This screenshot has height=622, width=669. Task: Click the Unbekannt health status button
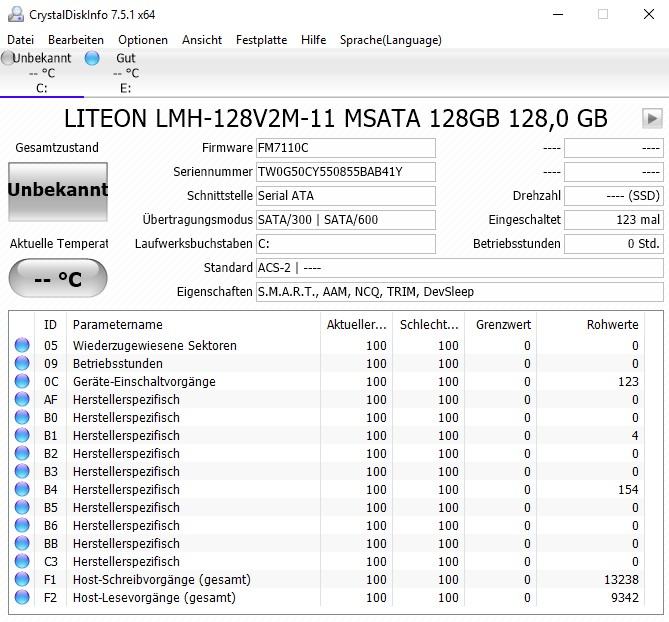pyautogui.click(x=58, y=192)
